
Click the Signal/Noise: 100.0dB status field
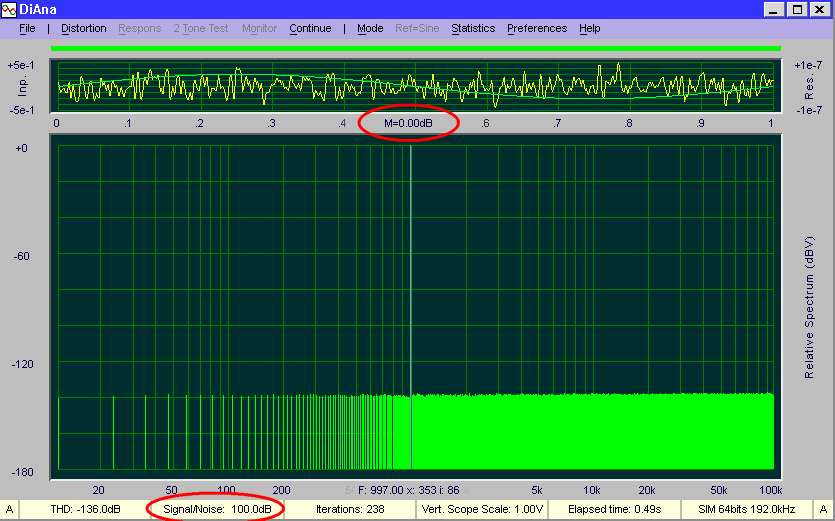pyautogui.click(x=217, y=509)
